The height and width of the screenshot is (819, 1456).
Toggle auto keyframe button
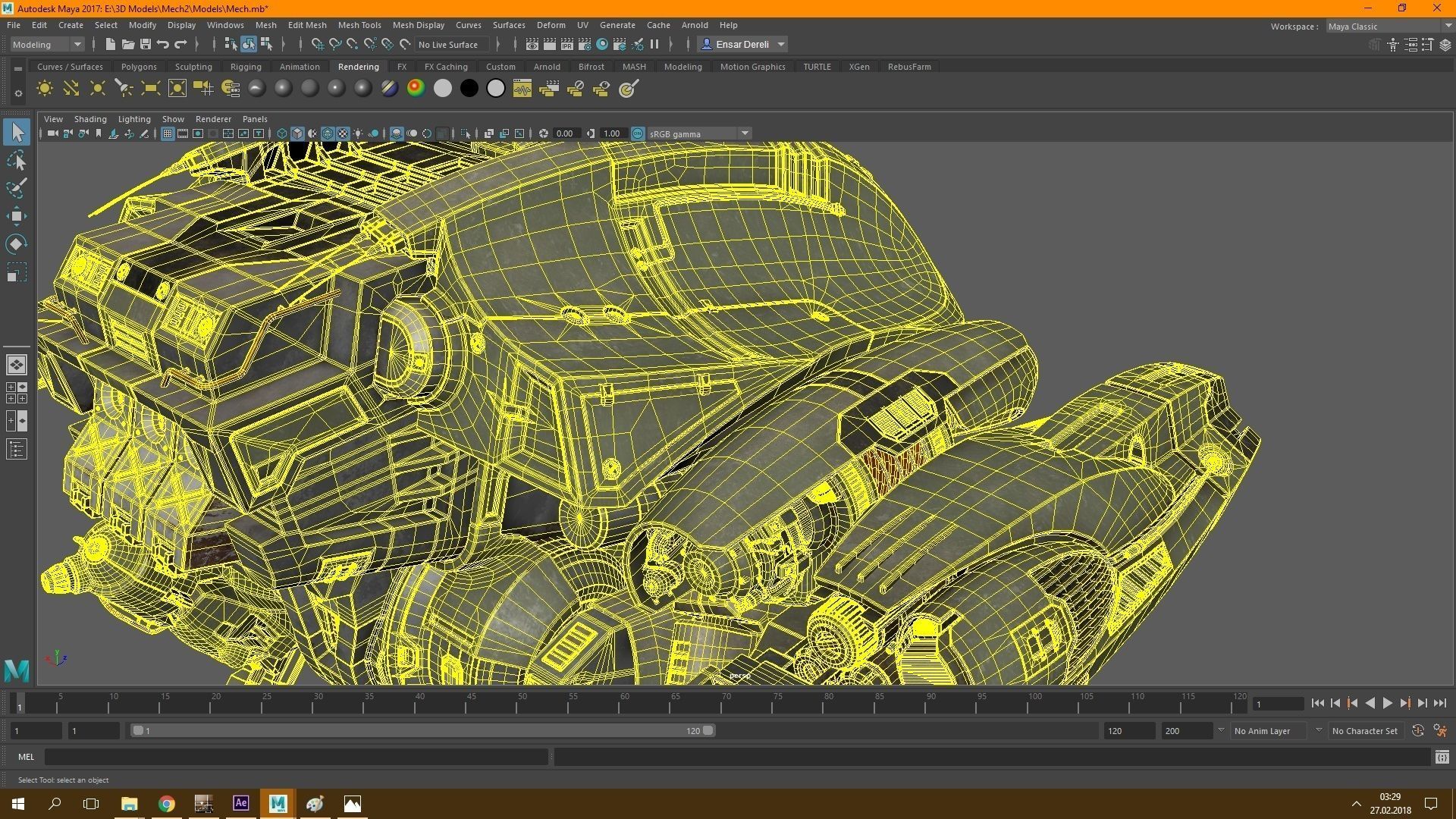pyautogui.click(x=1417, y=731)
